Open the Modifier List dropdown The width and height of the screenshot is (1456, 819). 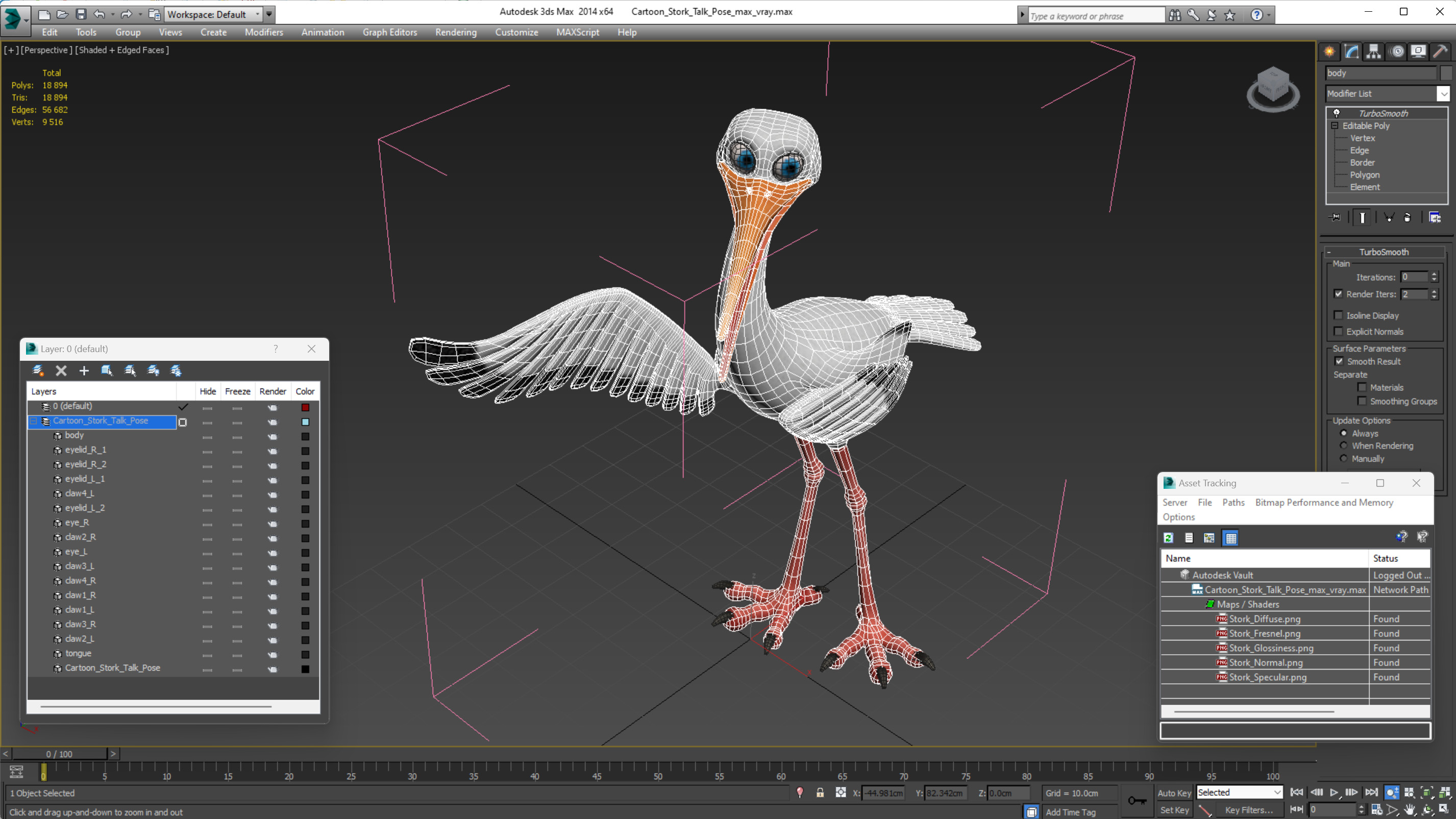point(1443,94)
